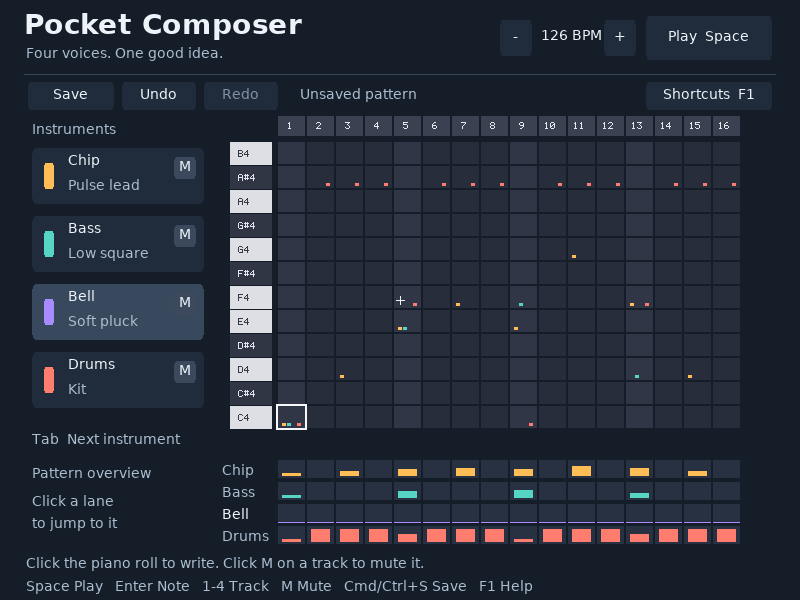Undo the last edit

(159, 95)
